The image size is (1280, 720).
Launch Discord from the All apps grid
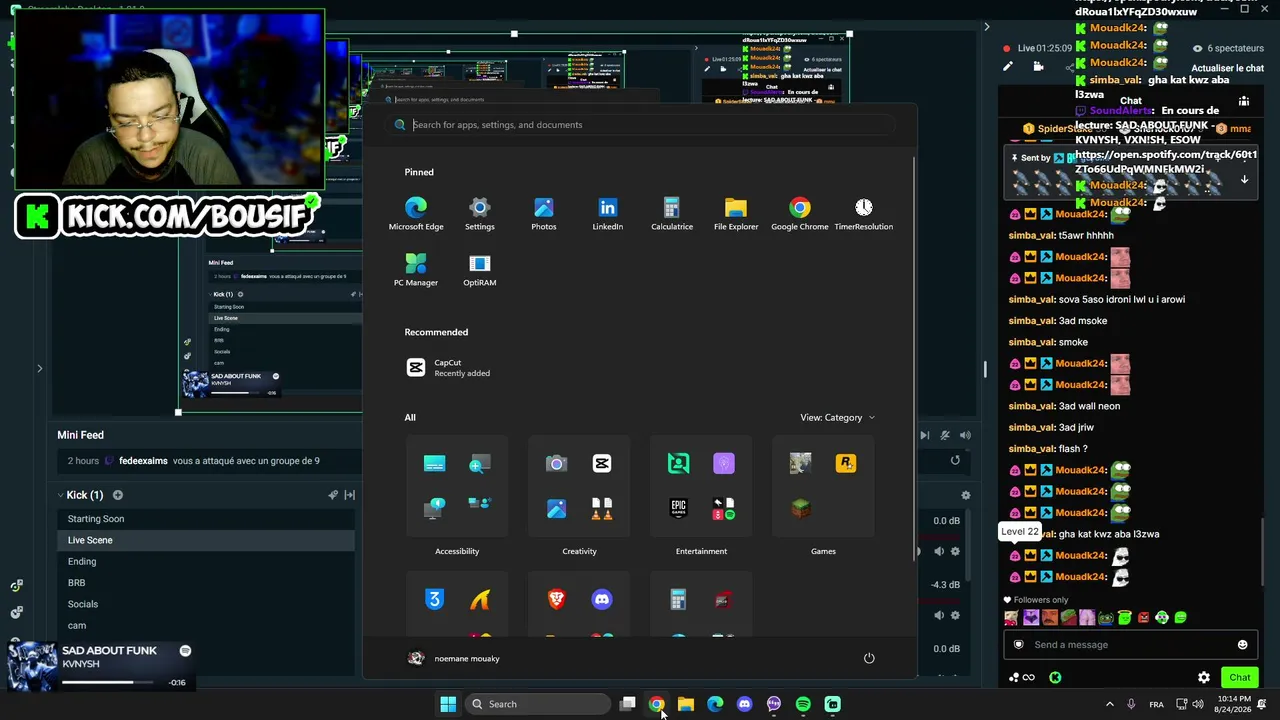pyautogui.click(x=602, y=599)
